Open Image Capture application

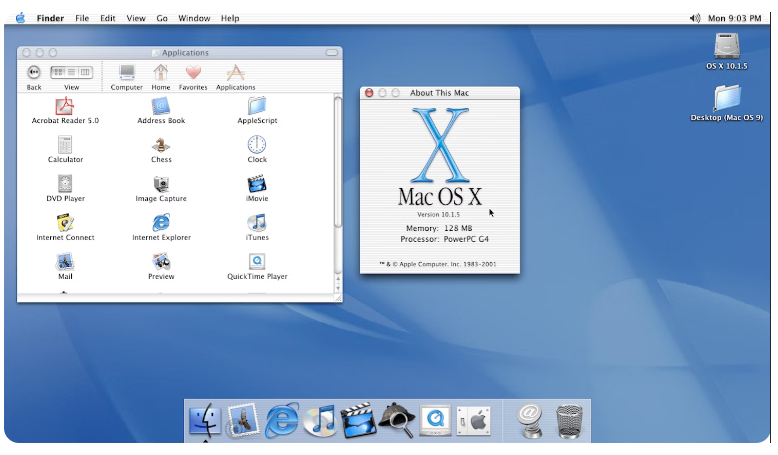(161, 184)
